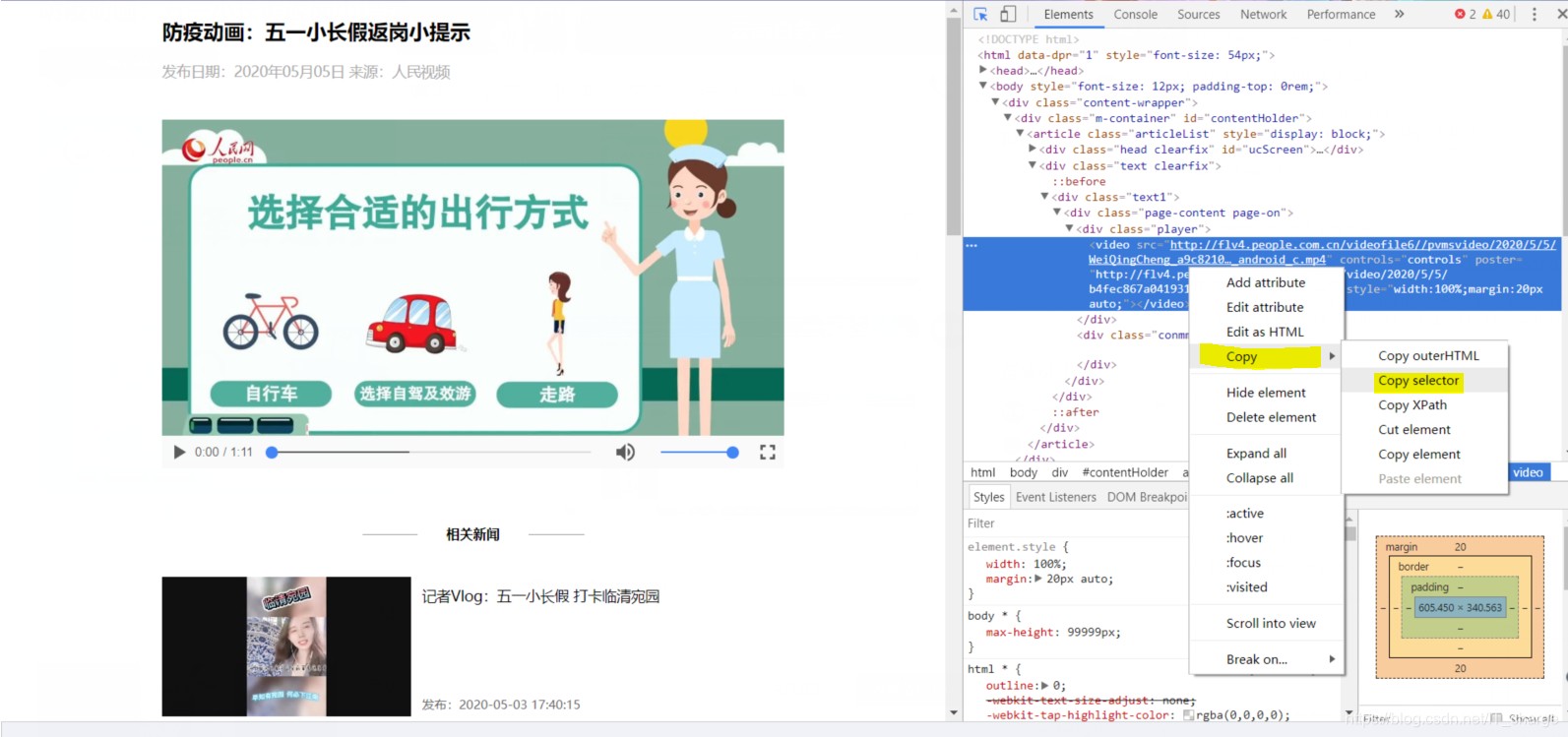Collapse the articleList article node
This screenshot has height=737, width=1568.
click(1020, 134)
